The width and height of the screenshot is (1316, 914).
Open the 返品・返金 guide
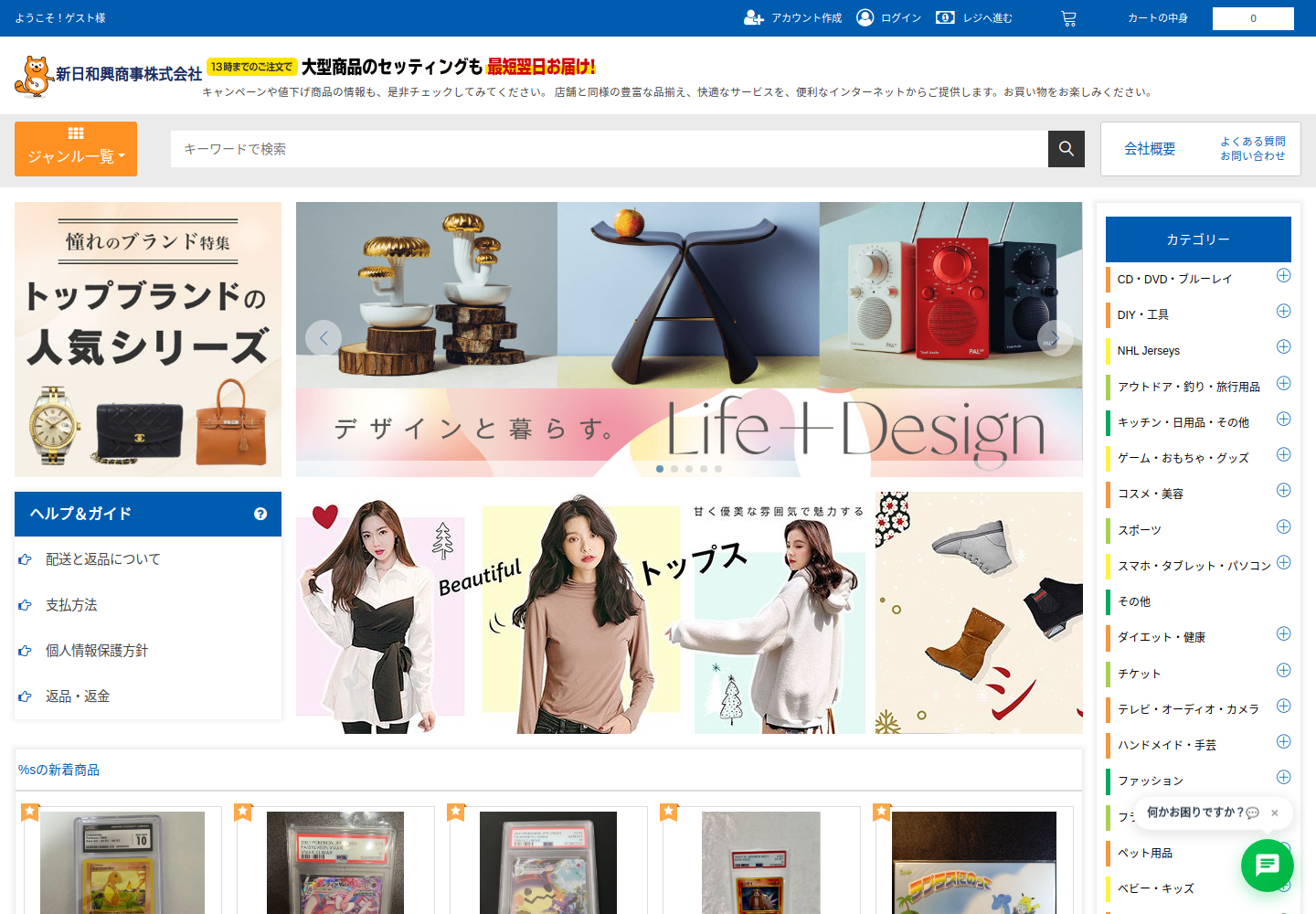(78, 696)
